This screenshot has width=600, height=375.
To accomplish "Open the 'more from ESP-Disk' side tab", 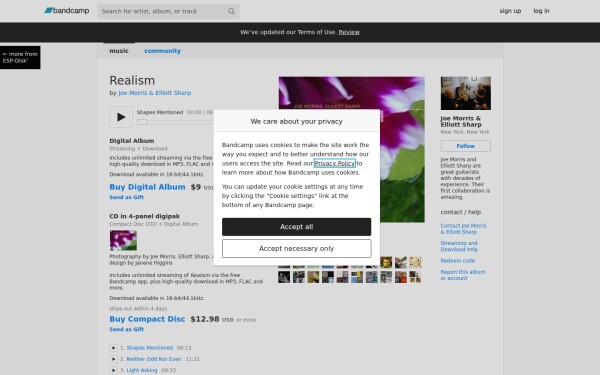I will coord(20,57).
